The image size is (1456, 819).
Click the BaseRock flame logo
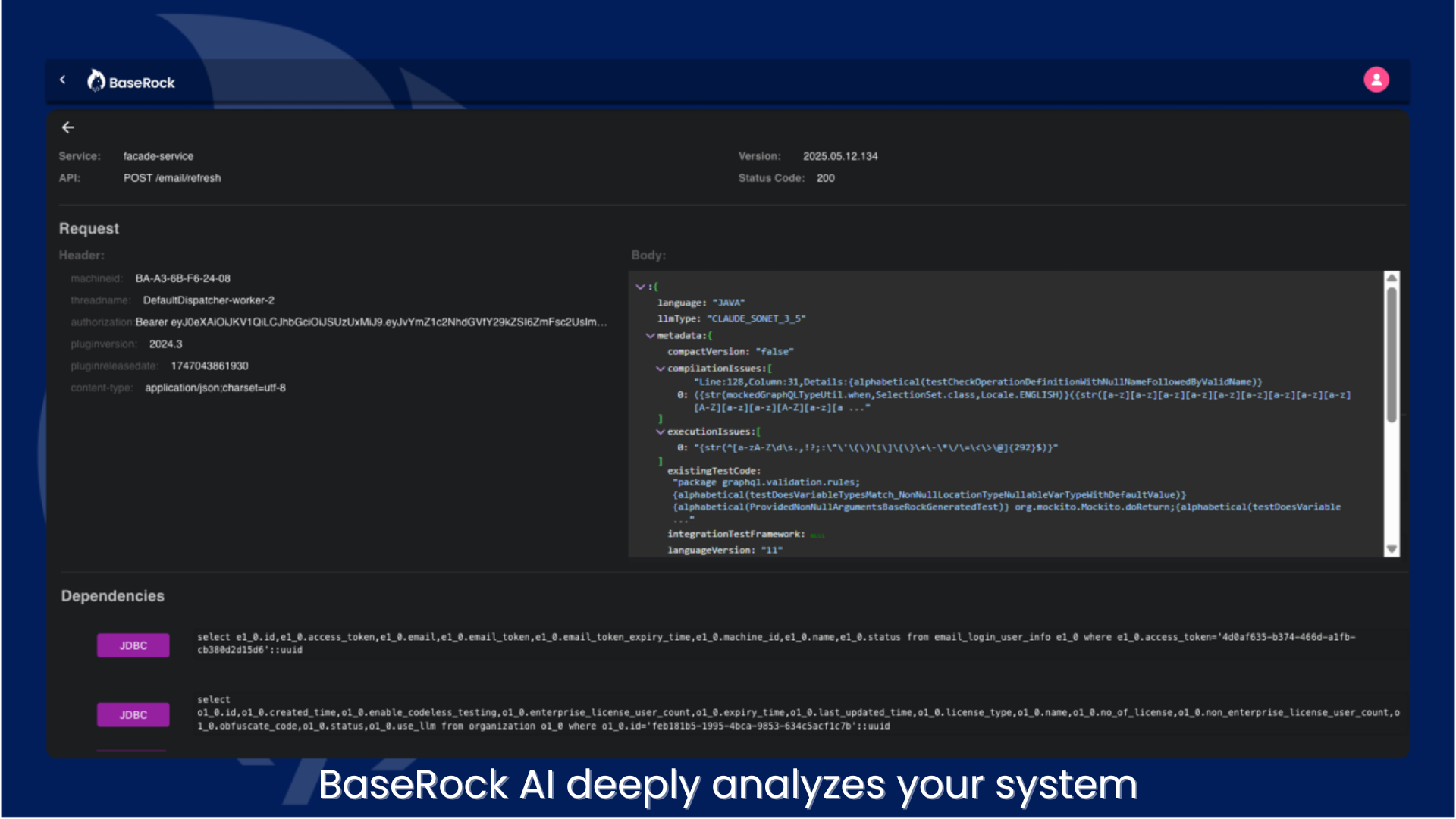click(x=96, y=80)
